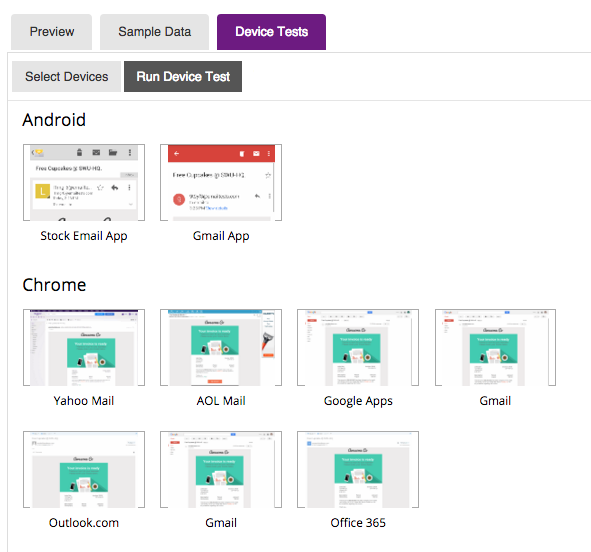View the AOL Mail preview thumbnail
The width and height of the screenshot is (591, 552).
(x=221, y=347)
